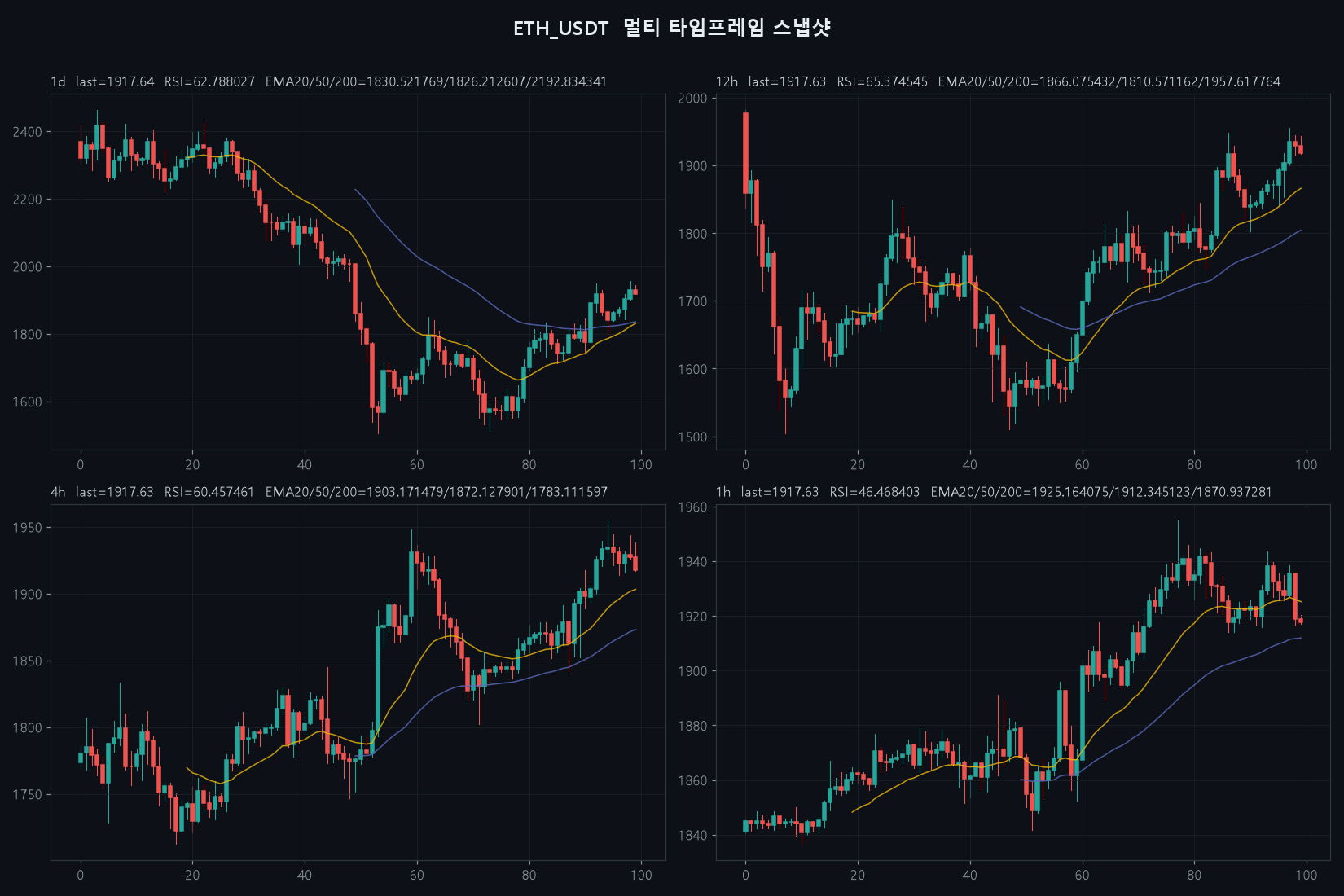Click x-axis label 20 under 4h chart
This screenshot has width=1344, height=896.
[192, 876]
